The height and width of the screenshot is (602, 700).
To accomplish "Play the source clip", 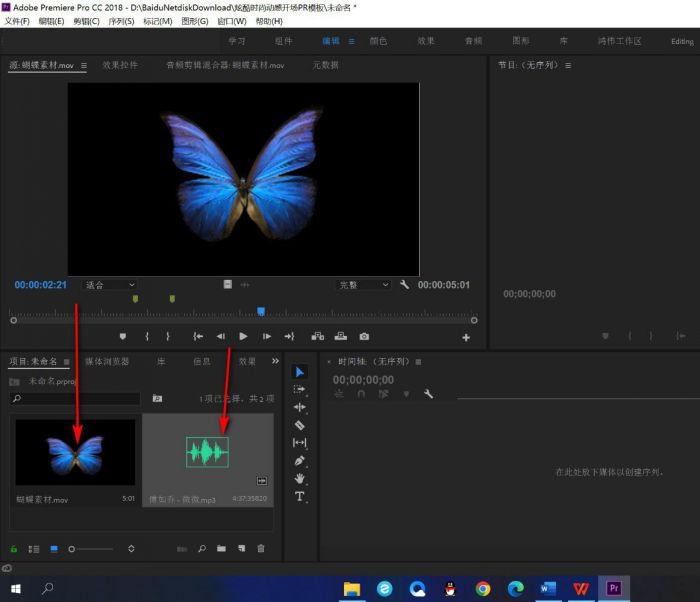I will point(243,337).
